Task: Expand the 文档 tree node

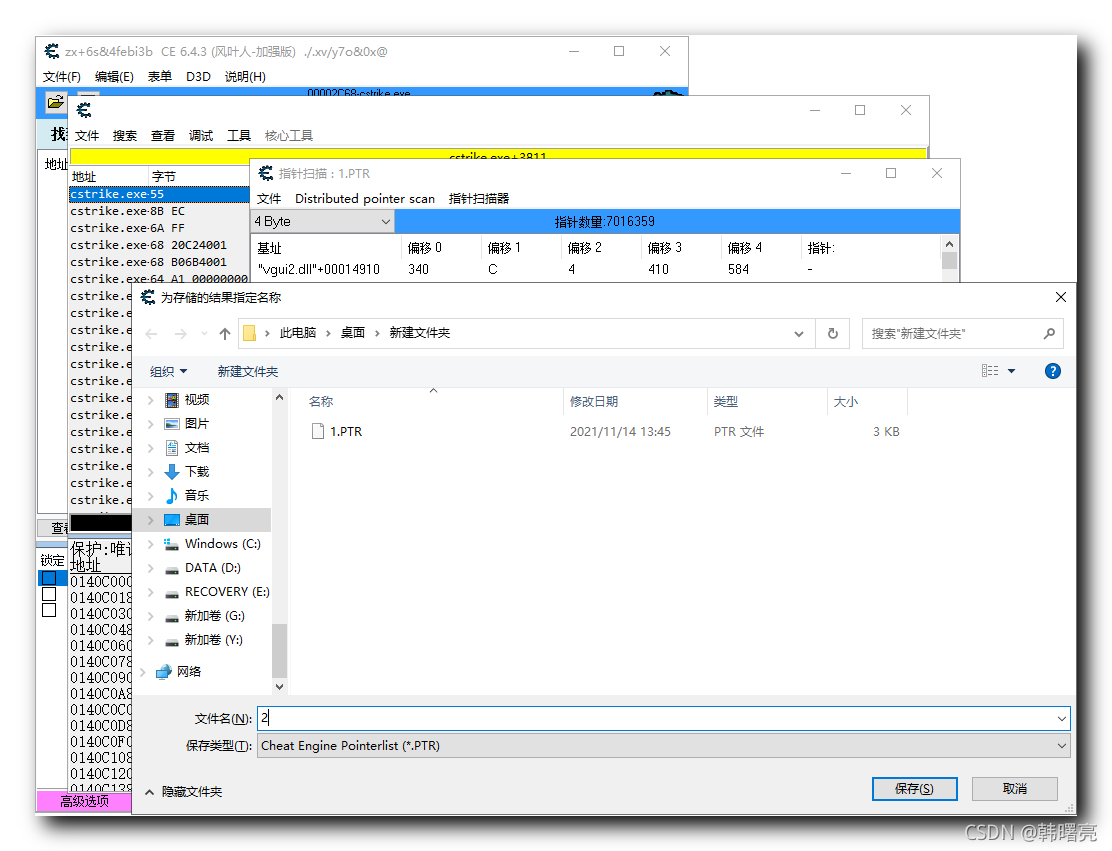Action: click(x=150, y=448)
